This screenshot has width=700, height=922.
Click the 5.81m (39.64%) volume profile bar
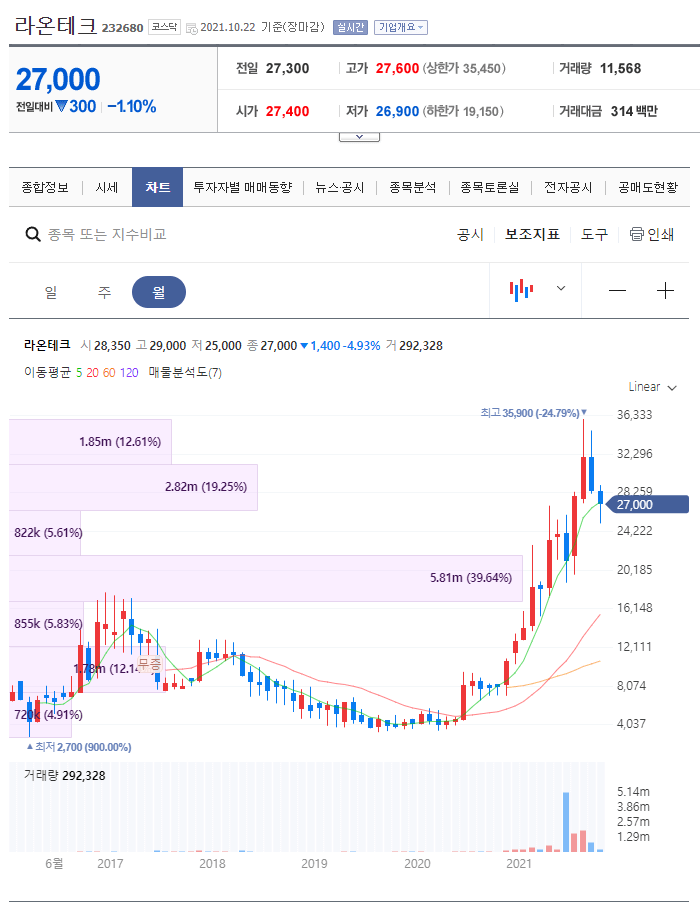(266, 578)
